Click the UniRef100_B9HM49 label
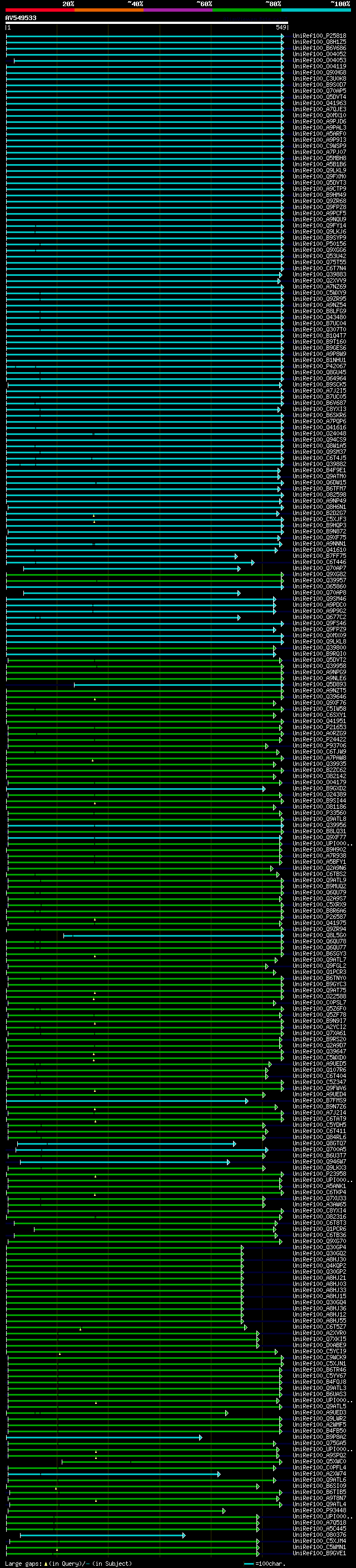 pos(319,195)
